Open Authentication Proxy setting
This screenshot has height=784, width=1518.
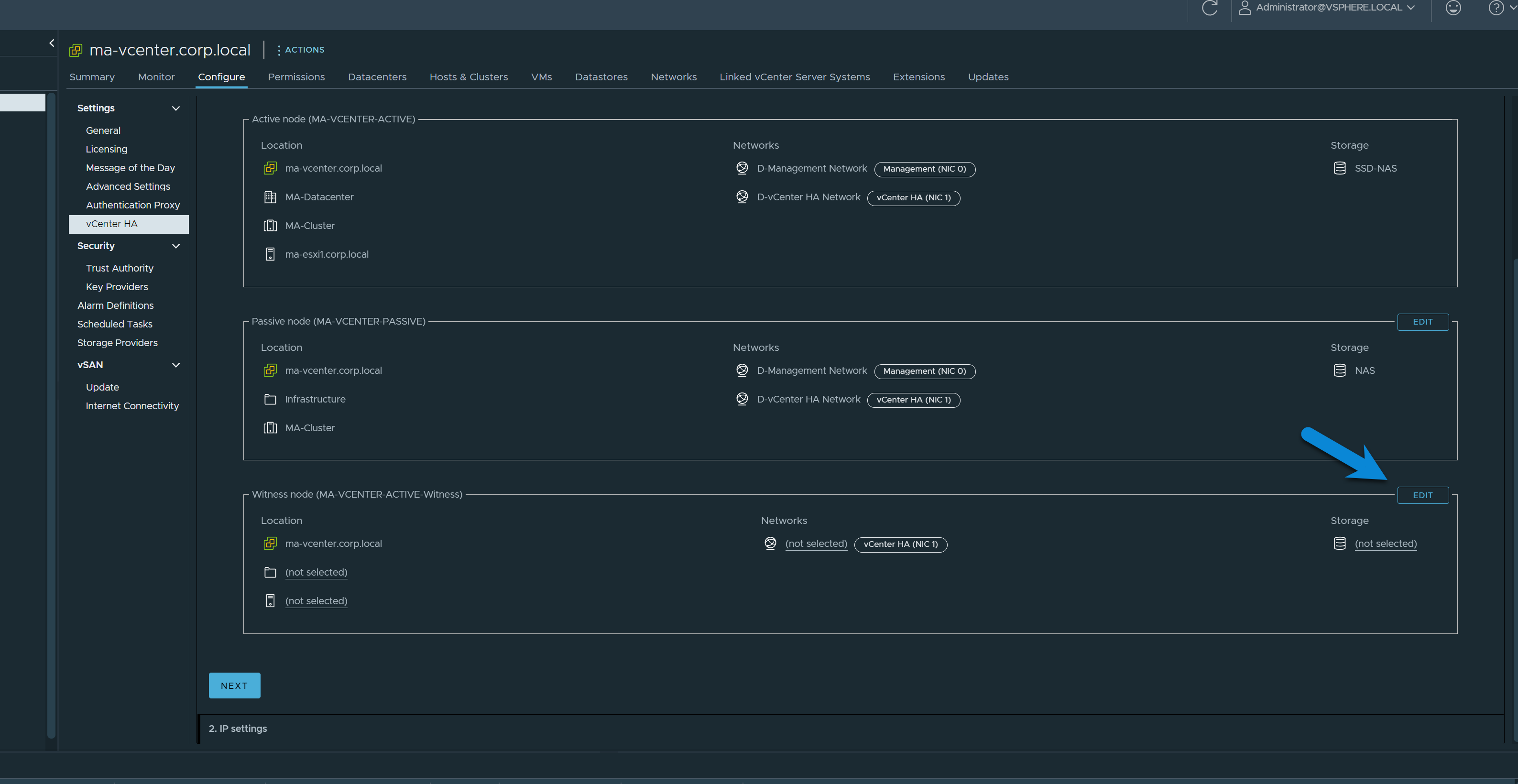pos(132,205)
